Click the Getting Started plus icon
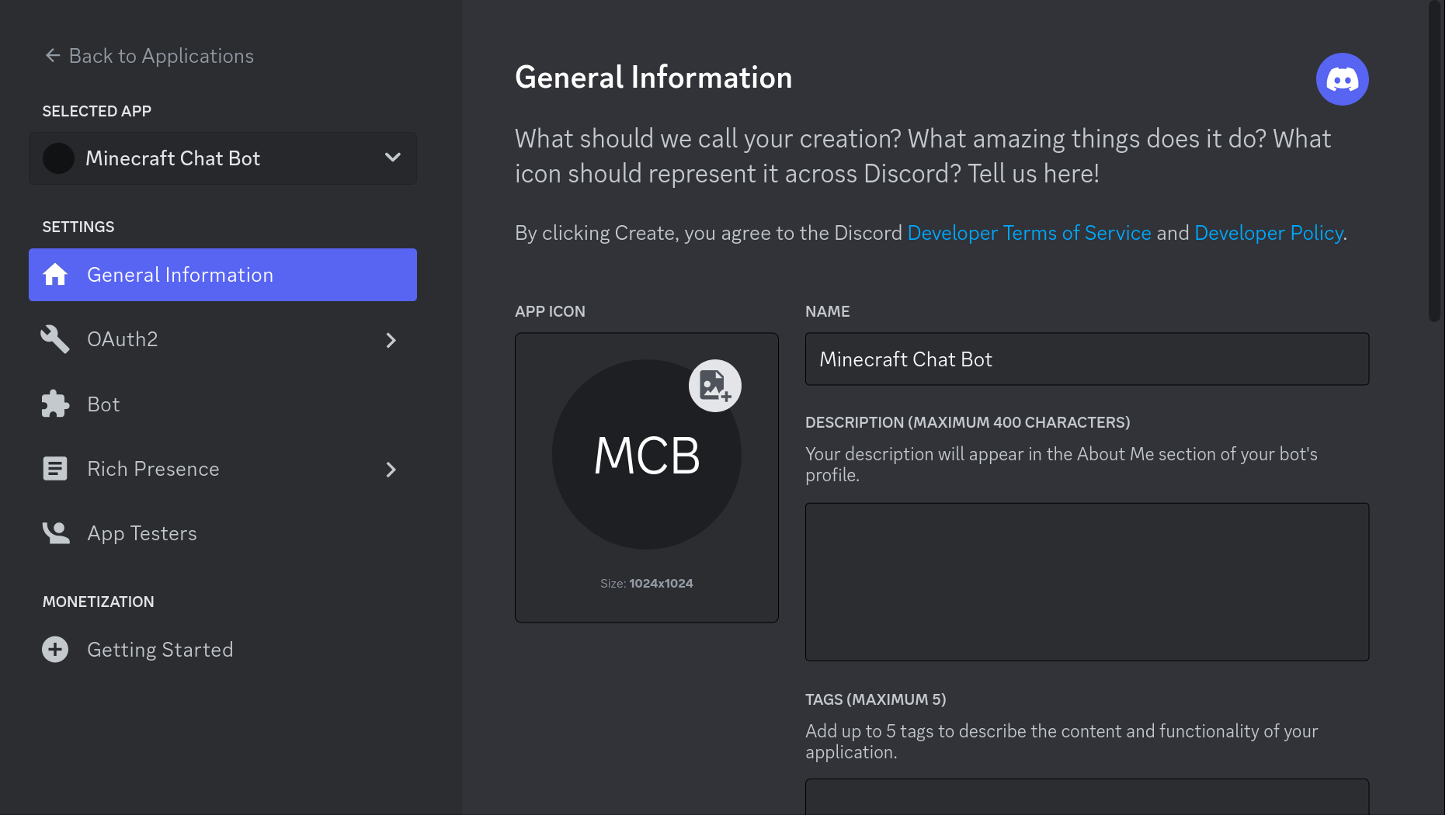 (55, 649)
